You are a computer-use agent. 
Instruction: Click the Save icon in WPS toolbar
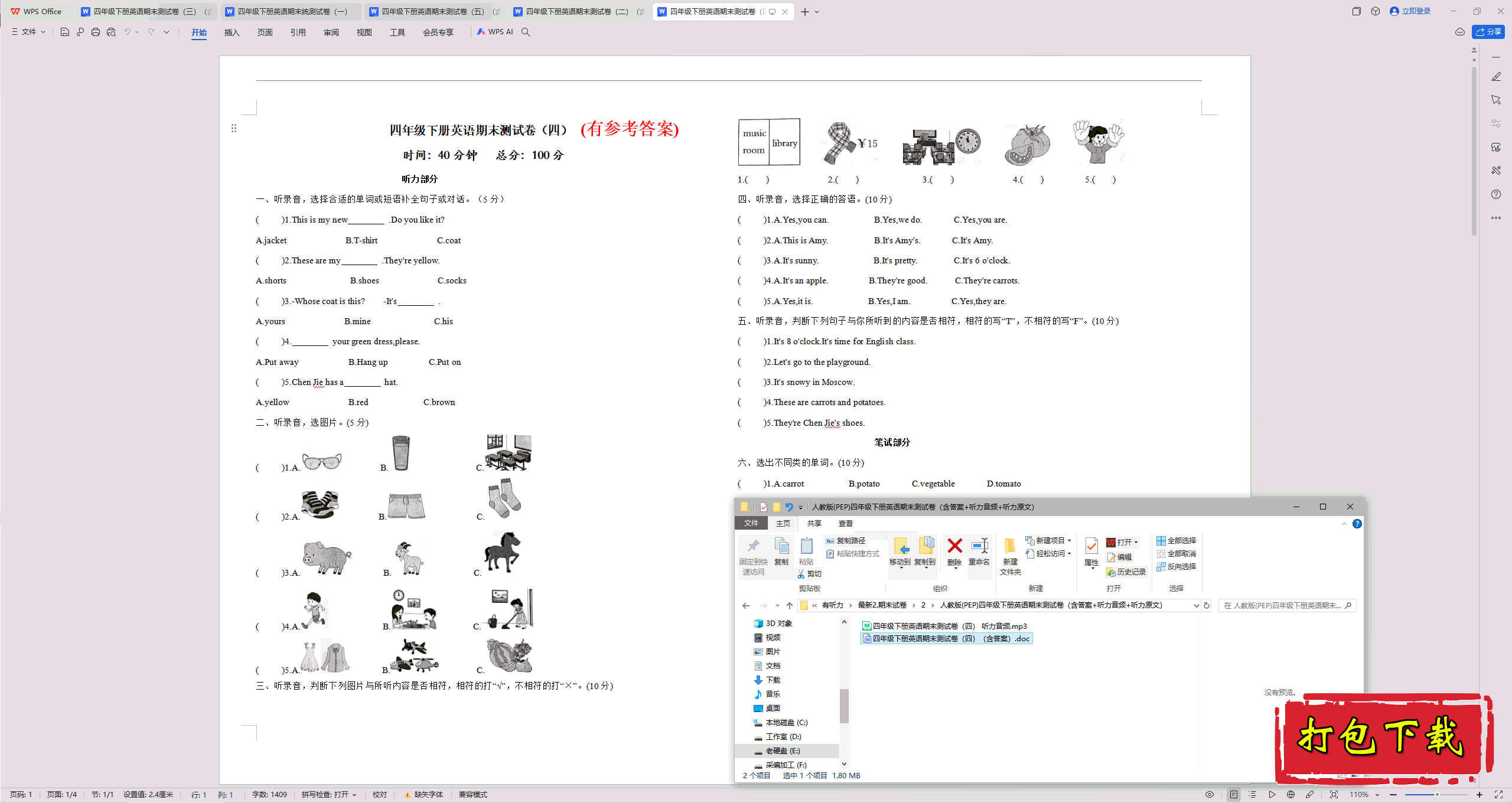[x=65, y=32]
